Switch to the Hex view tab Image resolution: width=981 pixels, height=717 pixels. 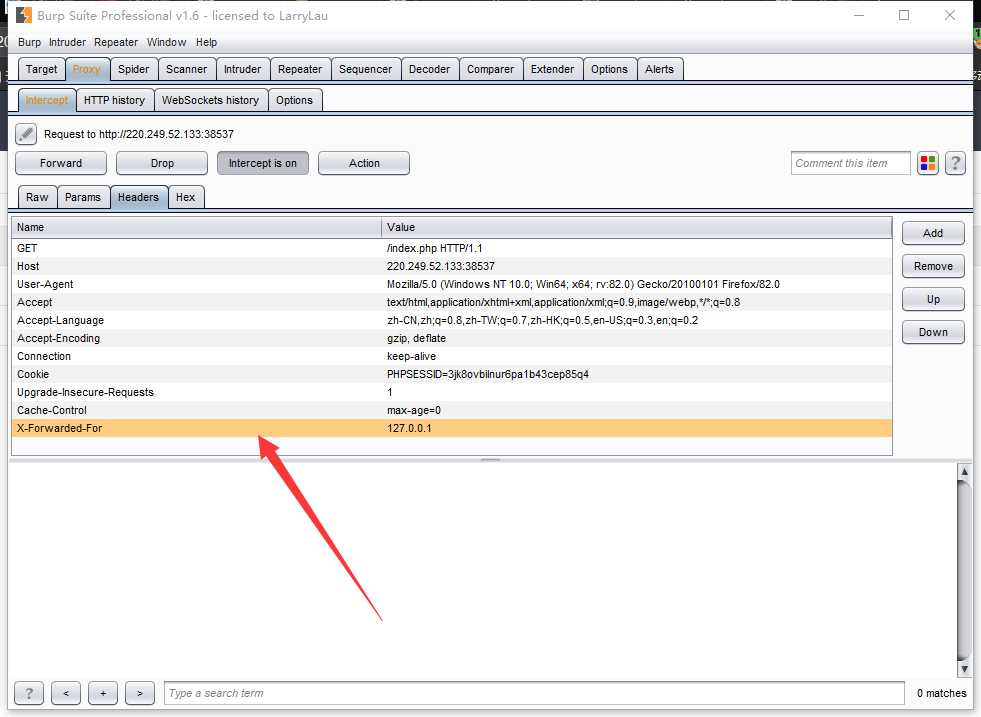click(x=185, y=197)
